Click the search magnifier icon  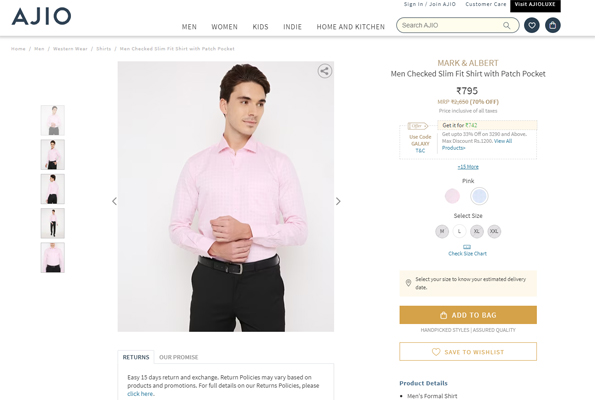coord(507,25)
